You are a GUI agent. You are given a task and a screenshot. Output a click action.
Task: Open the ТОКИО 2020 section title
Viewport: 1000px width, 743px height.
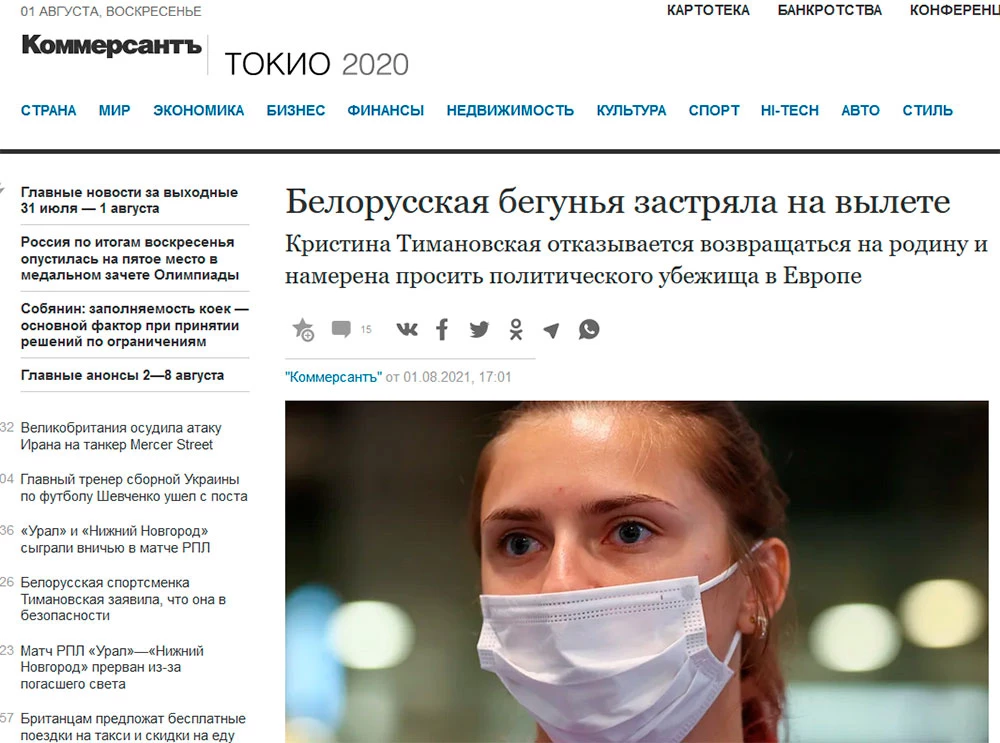[x=316, y=64]
